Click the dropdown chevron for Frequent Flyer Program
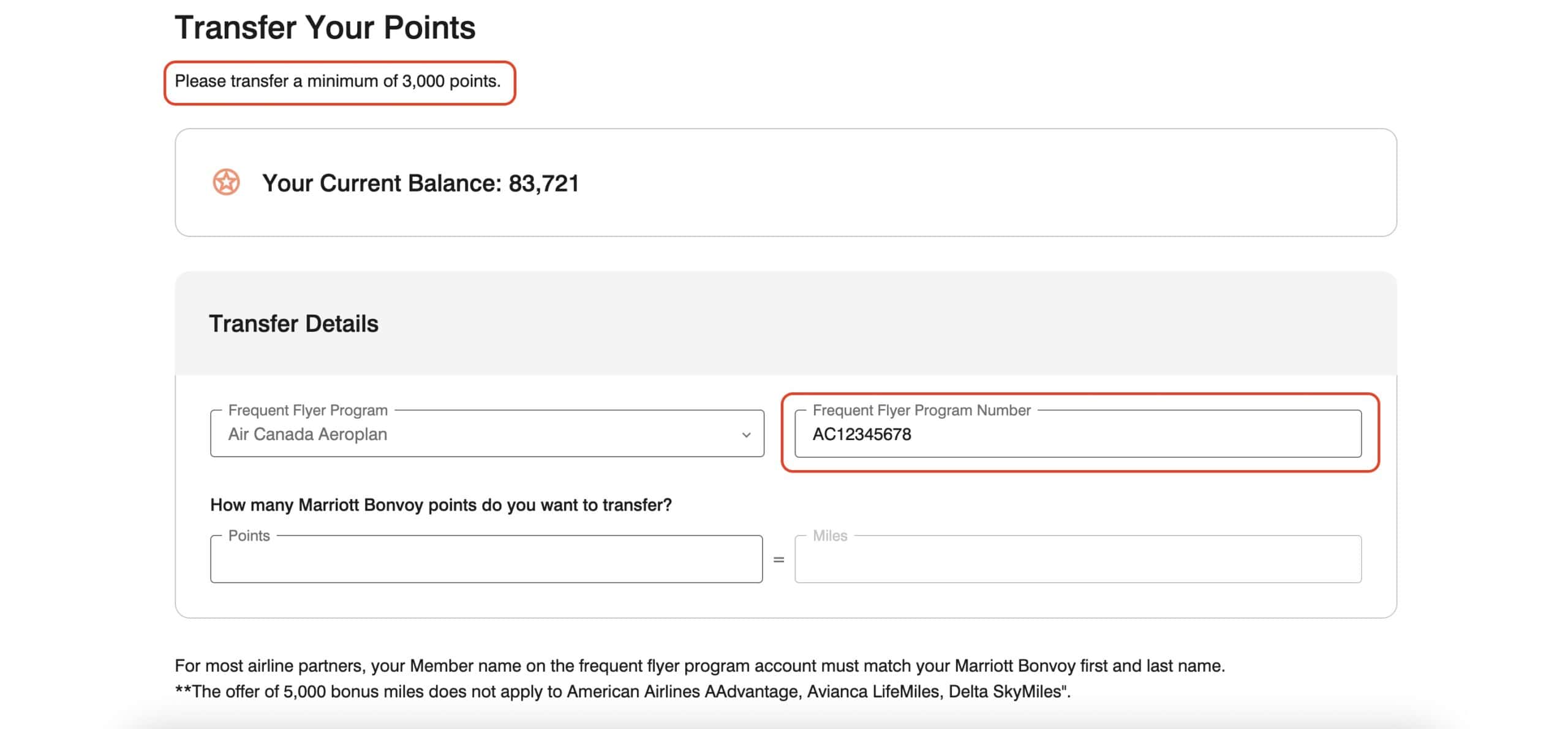Viewport: 1568px width, 729px height. (745, 435)
